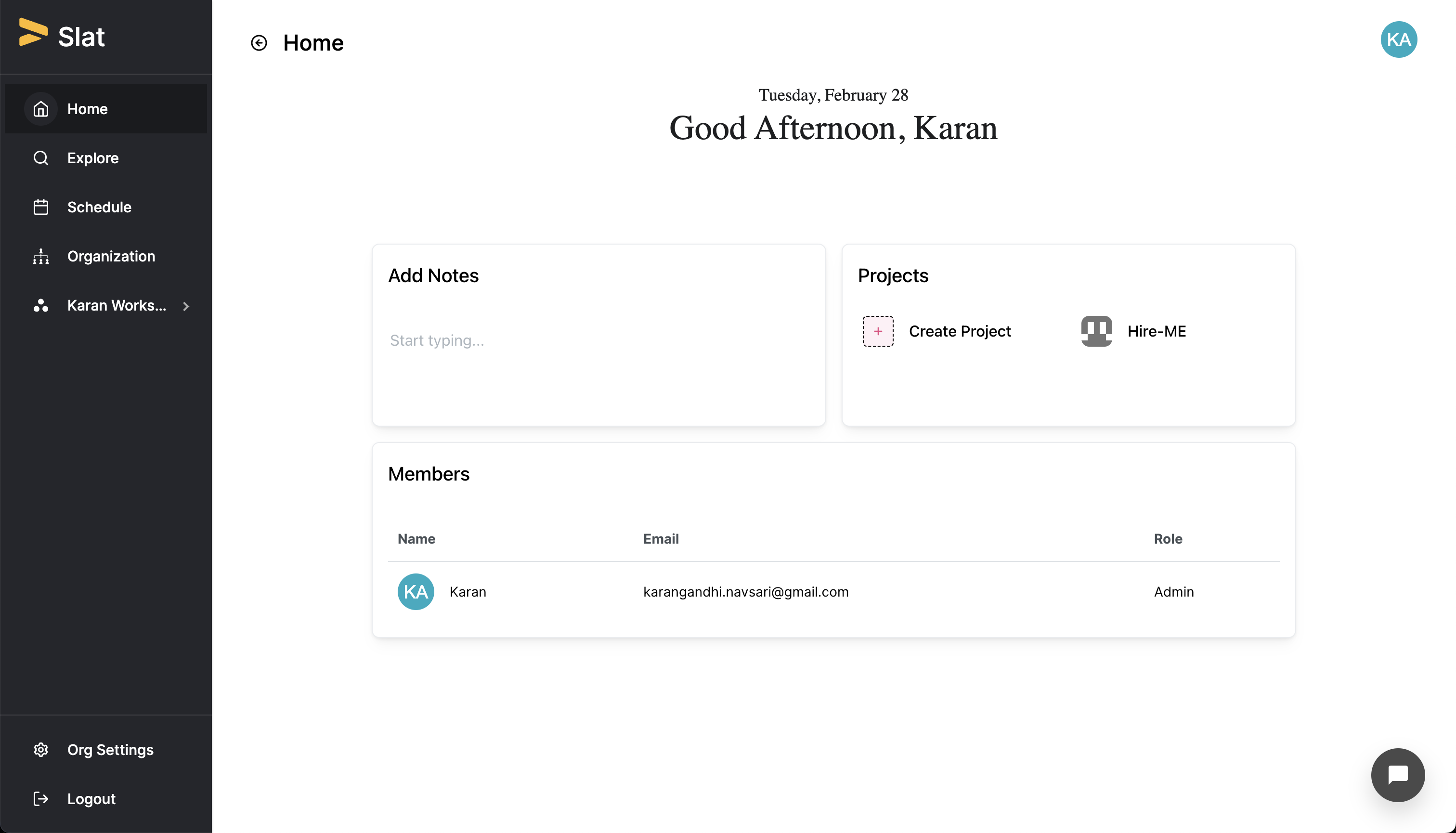Click the Schedule calendar icon
1456x833 pixels.
click(x=40, y=207)
